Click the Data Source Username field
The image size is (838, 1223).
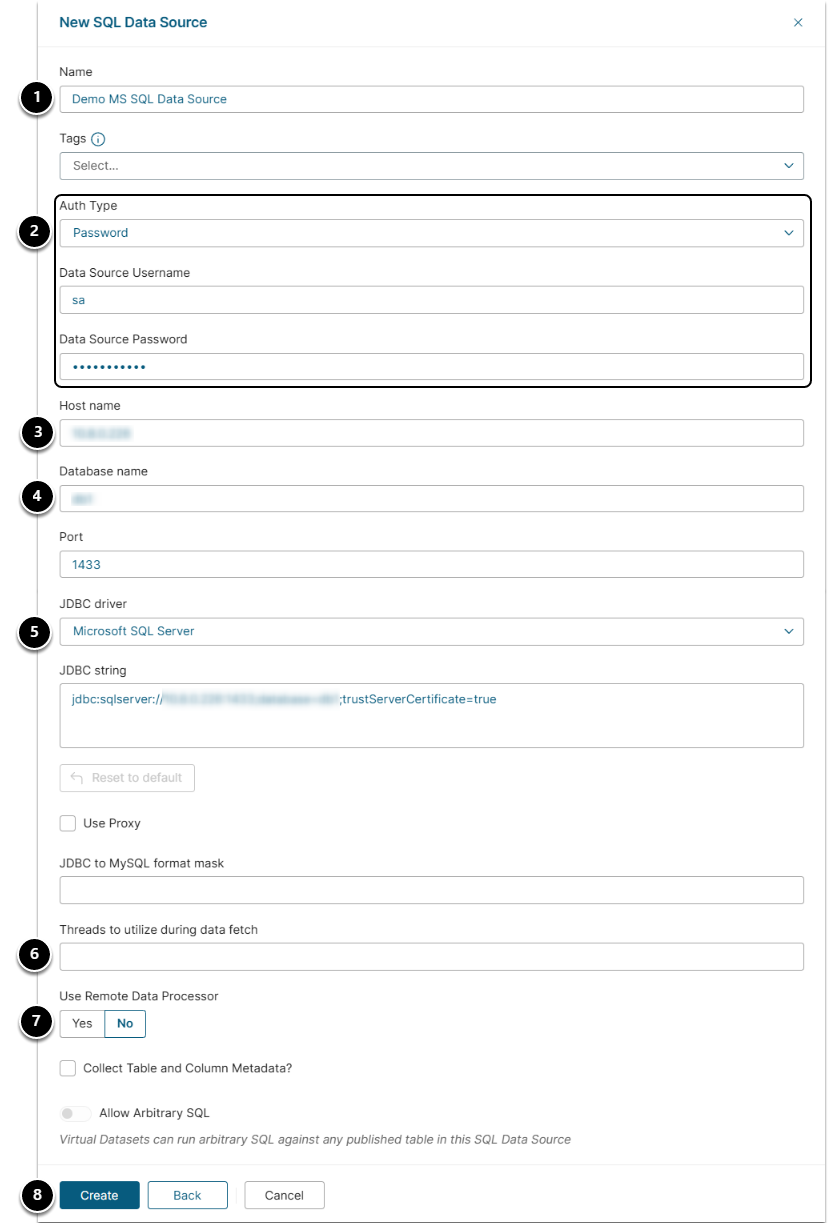(431, 300)
